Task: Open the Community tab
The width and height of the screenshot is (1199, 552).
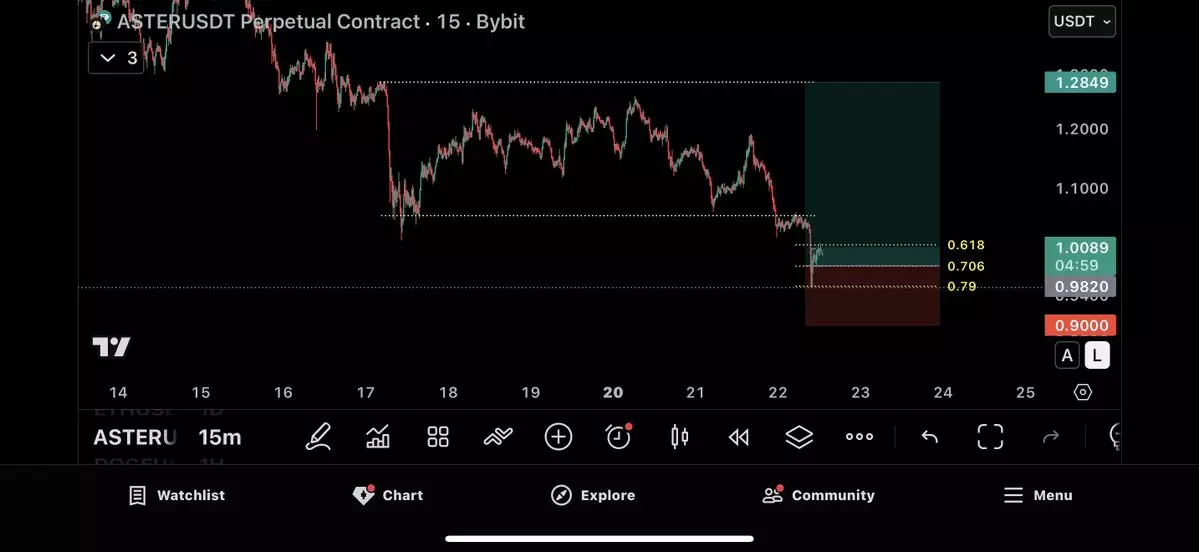Action: point(818,495)
